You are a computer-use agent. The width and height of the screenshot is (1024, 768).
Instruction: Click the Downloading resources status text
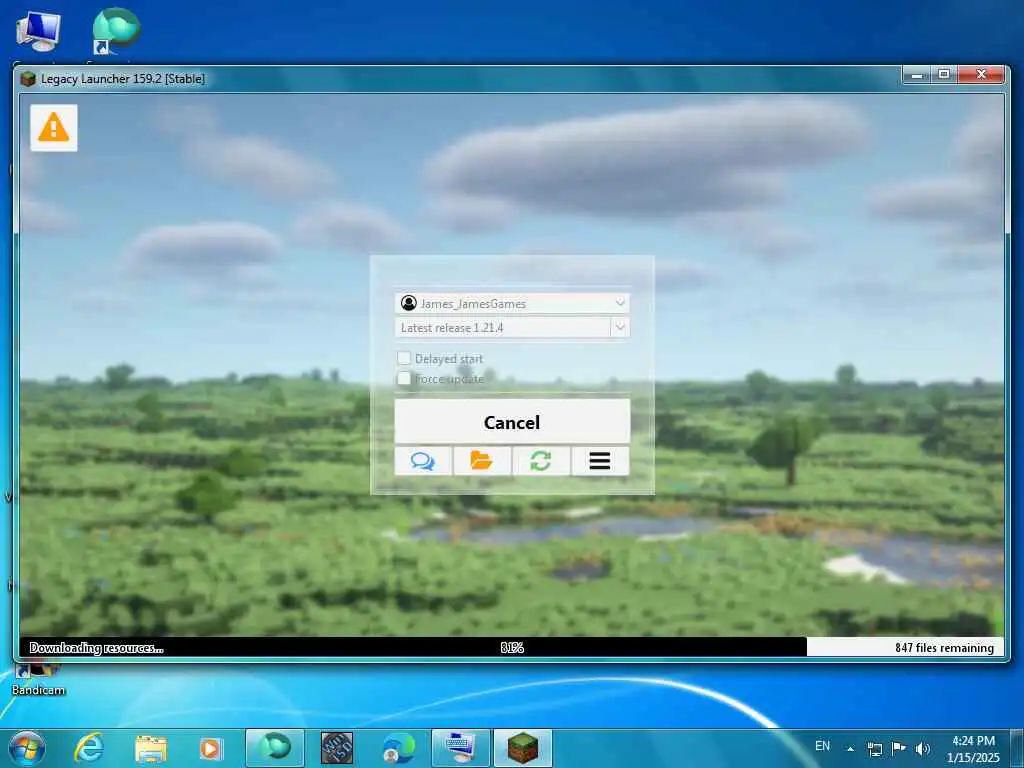(x=97, y=648)
